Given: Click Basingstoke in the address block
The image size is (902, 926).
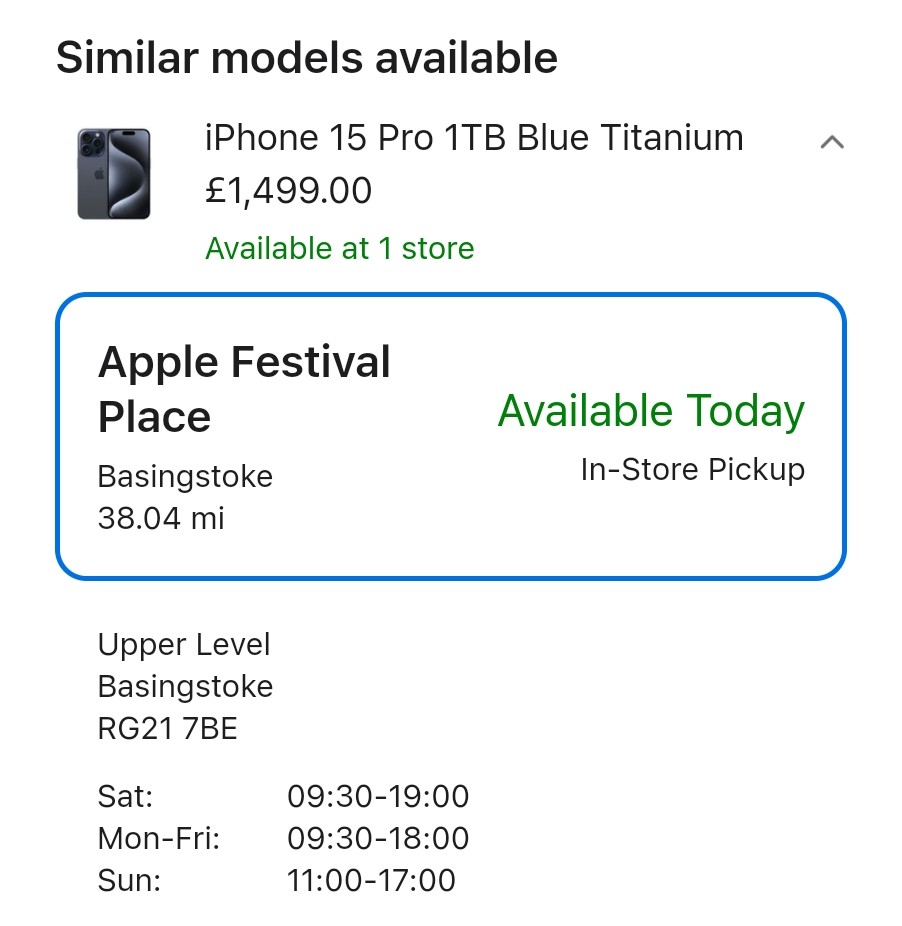Looking at the screenshot, I should [x=185, y=687].
